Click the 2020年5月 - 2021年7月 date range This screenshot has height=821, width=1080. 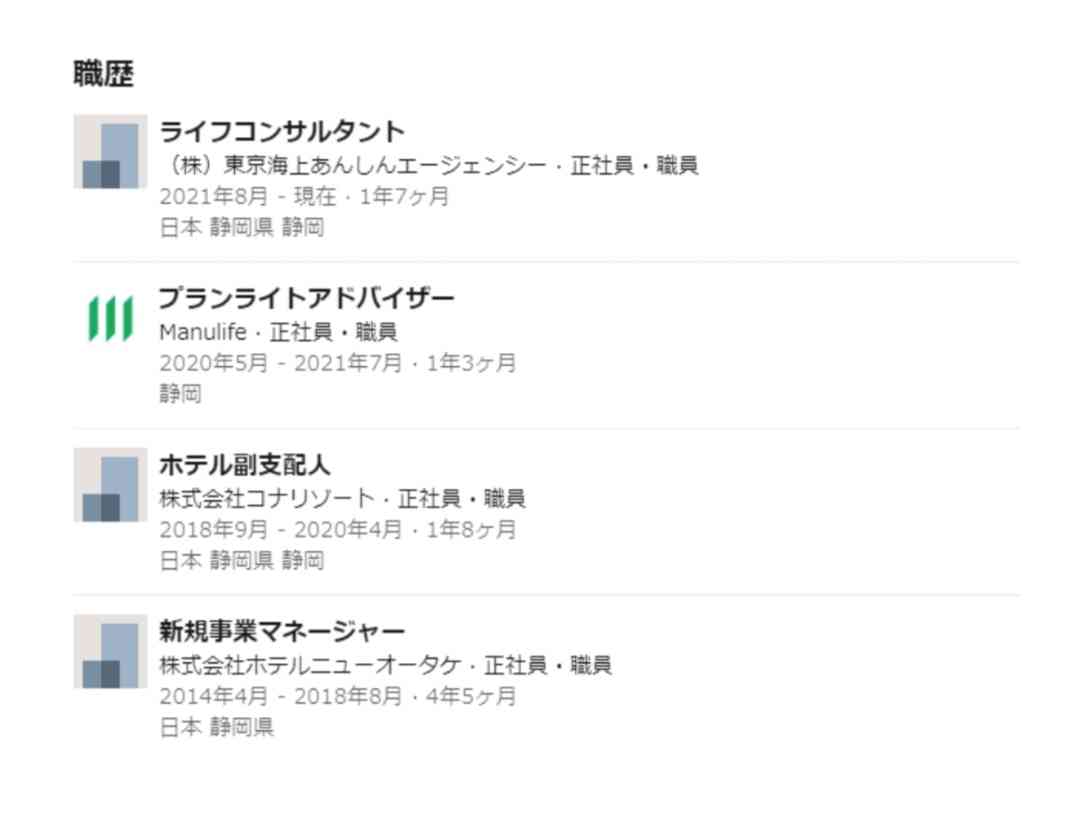click(280, 363)
